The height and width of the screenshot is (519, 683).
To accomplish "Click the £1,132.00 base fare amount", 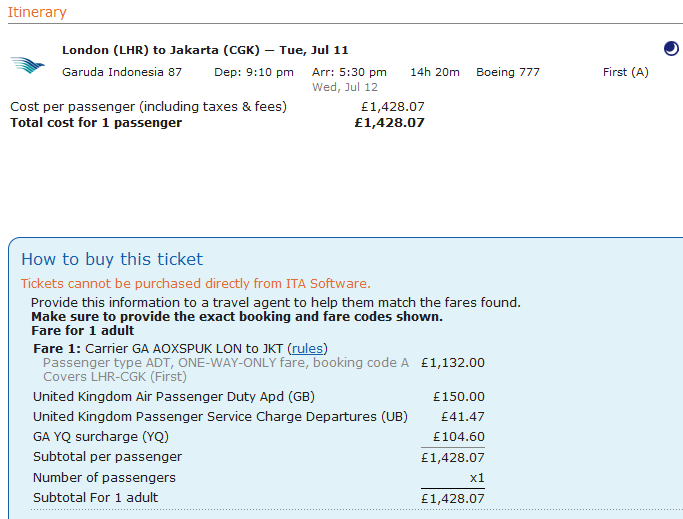I will 452,363.
